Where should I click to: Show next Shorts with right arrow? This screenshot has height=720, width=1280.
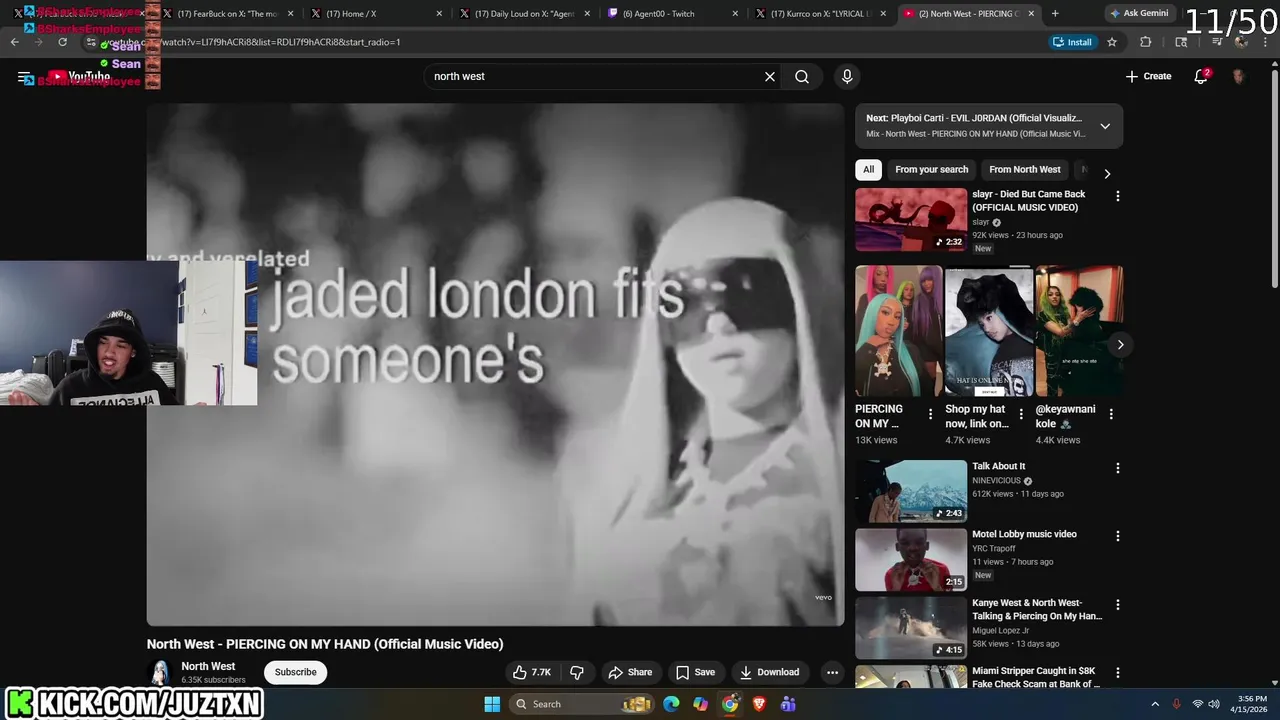tap(1120, 344)
